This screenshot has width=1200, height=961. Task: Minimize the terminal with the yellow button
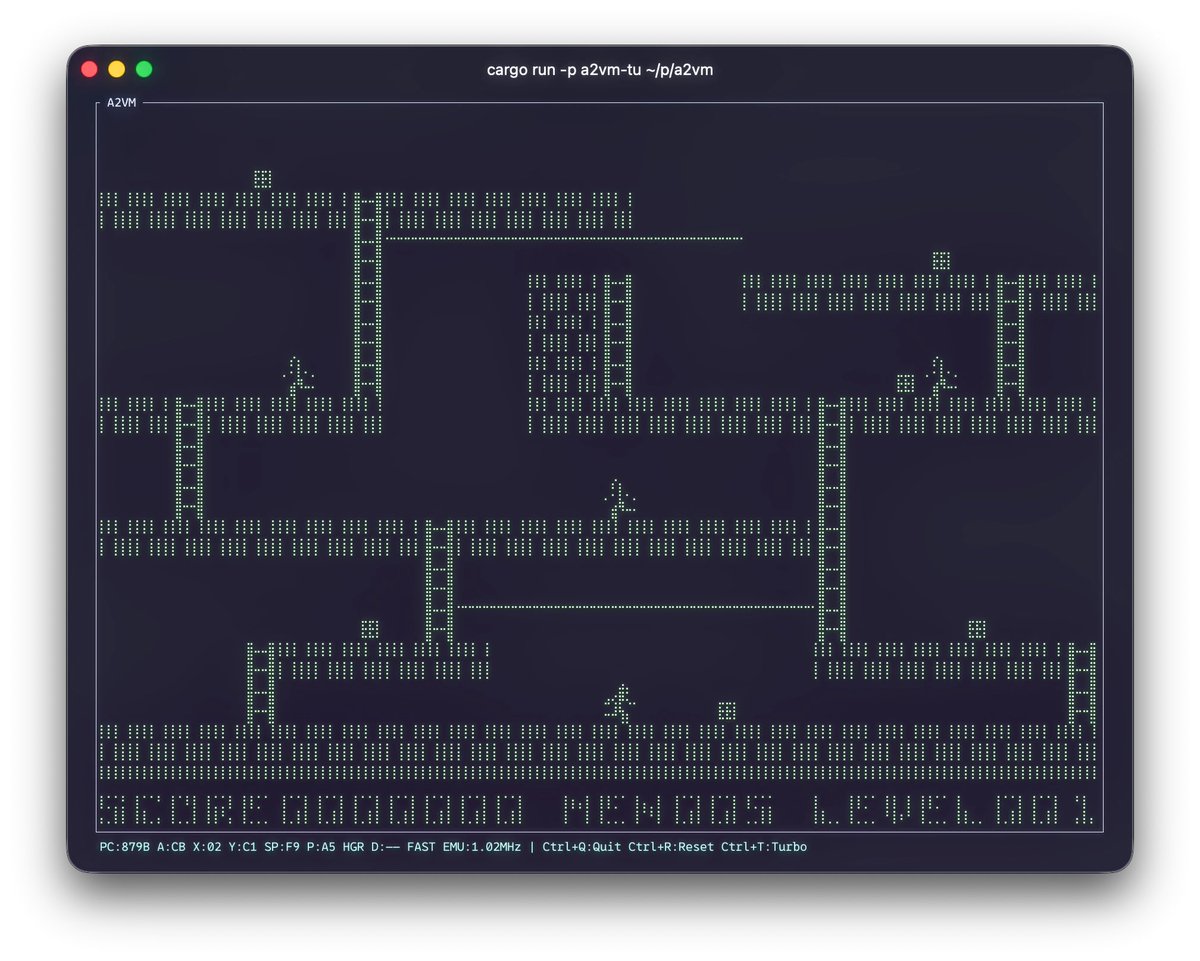[116, 69]
